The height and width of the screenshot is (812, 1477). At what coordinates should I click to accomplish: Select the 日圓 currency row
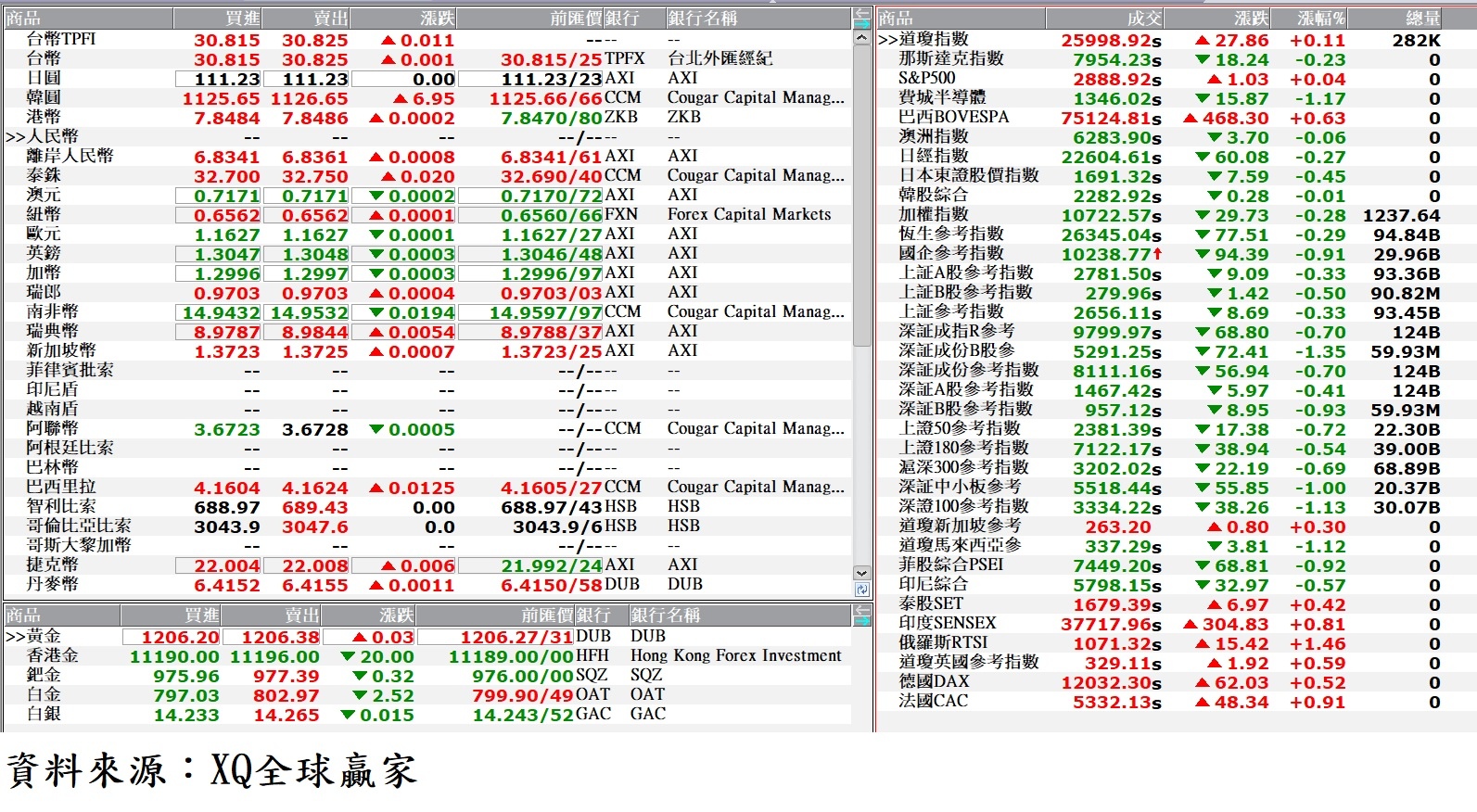[427, 79]
